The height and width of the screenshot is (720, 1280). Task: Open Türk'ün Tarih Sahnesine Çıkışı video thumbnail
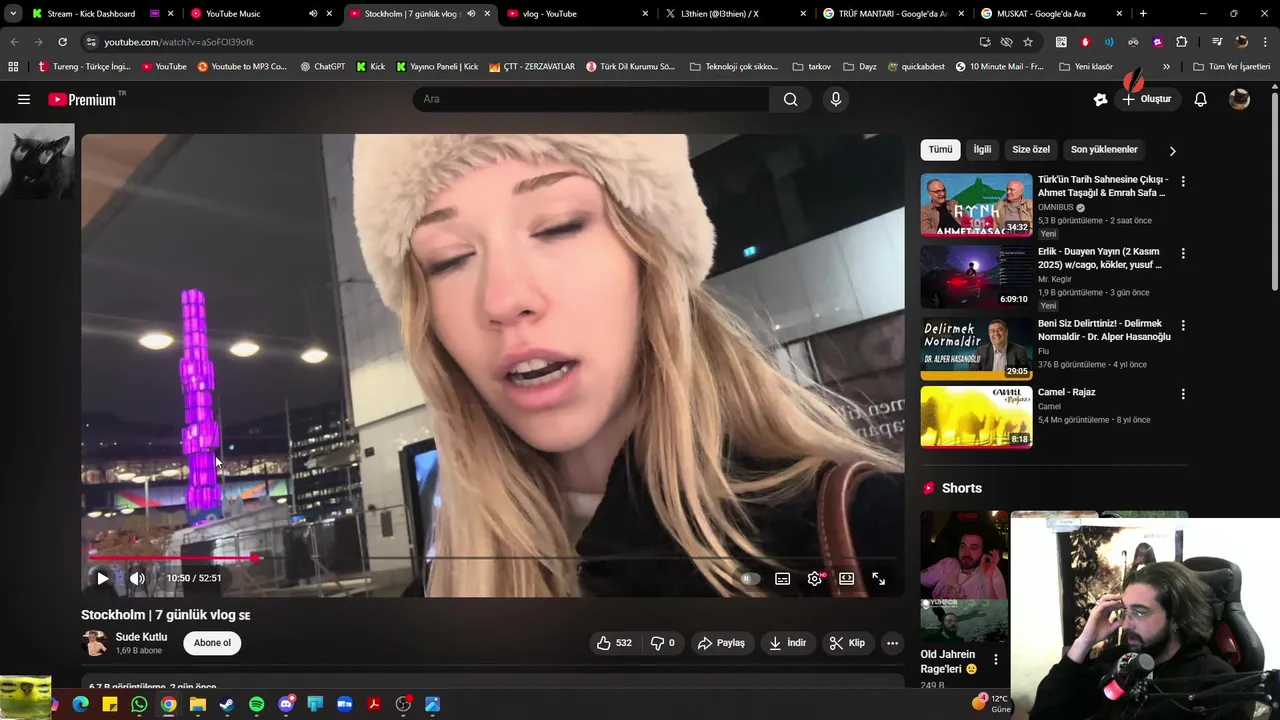pyautogui.click(x=976, y=205)
